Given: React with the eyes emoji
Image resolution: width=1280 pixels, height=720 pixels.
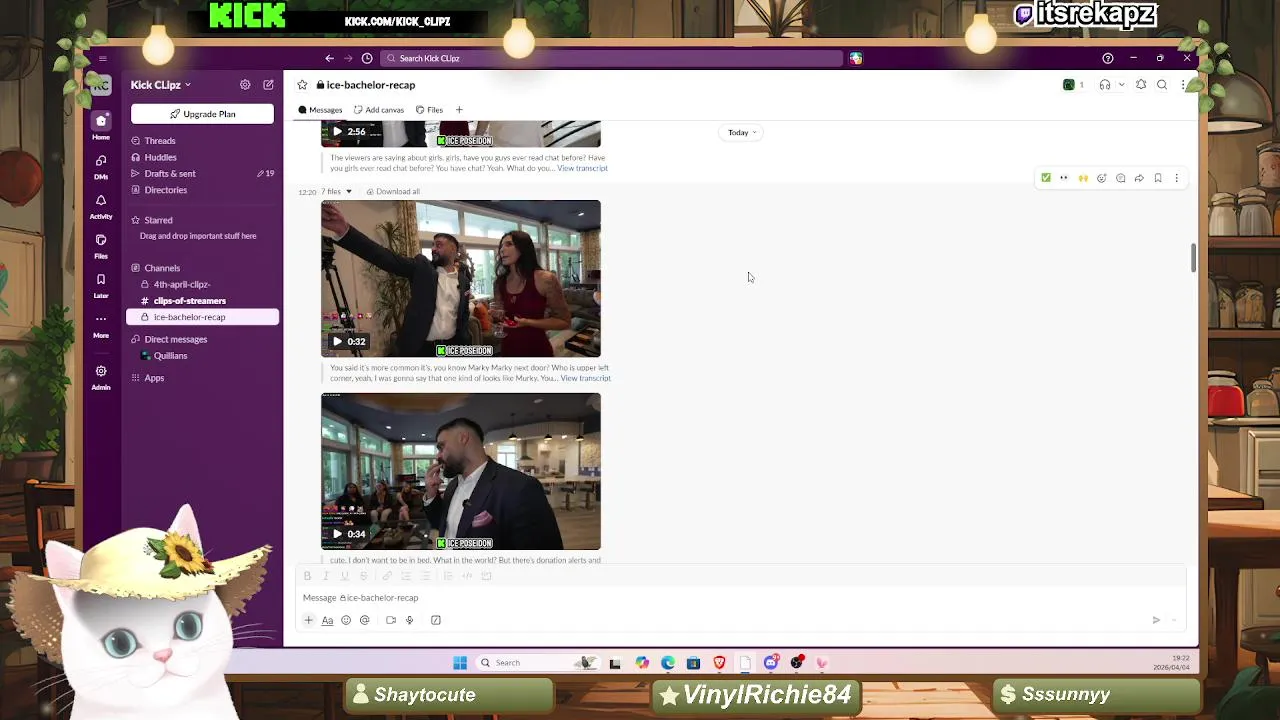Looking at the screenshot, I should click(x=1064, y=178).
